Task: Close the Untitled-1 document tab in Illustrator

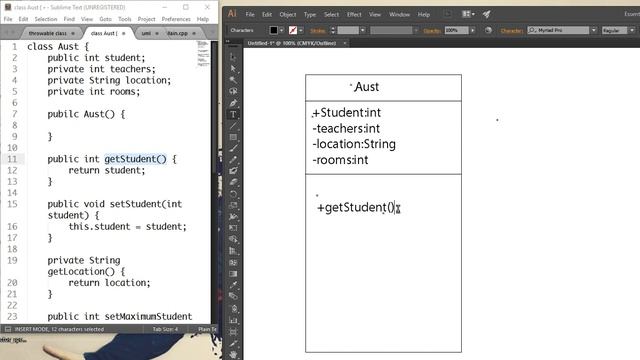Action: [344, 43]
